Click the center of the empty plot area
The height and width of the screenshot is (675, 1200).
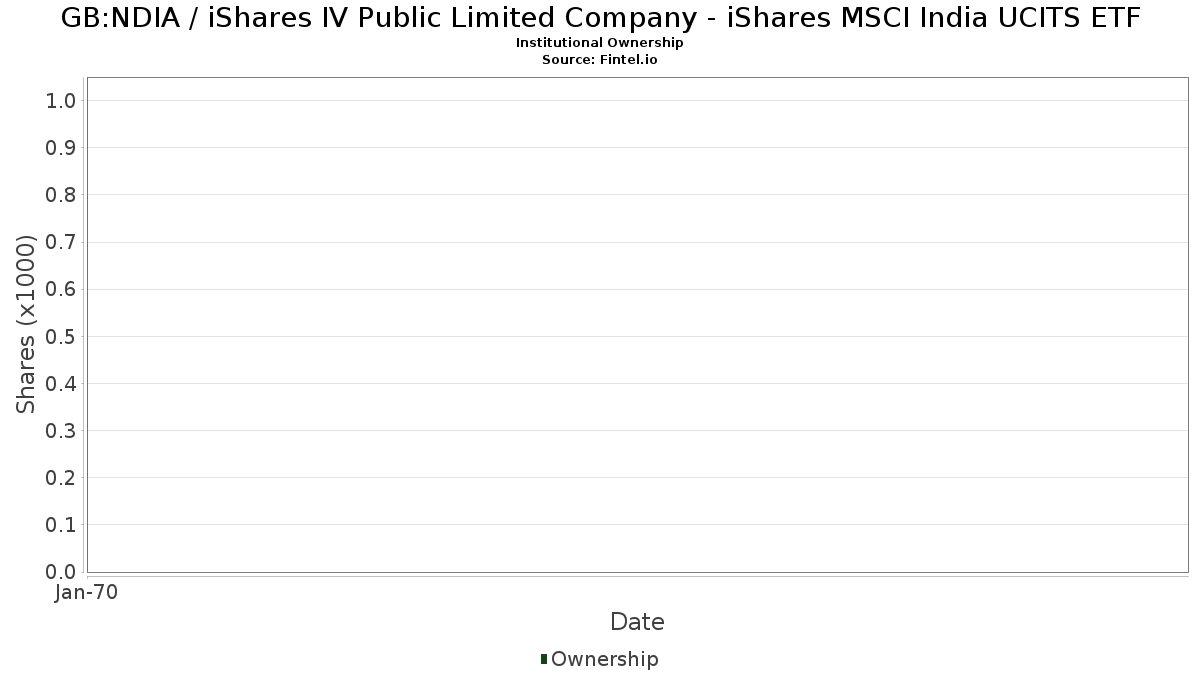(637, 324)
